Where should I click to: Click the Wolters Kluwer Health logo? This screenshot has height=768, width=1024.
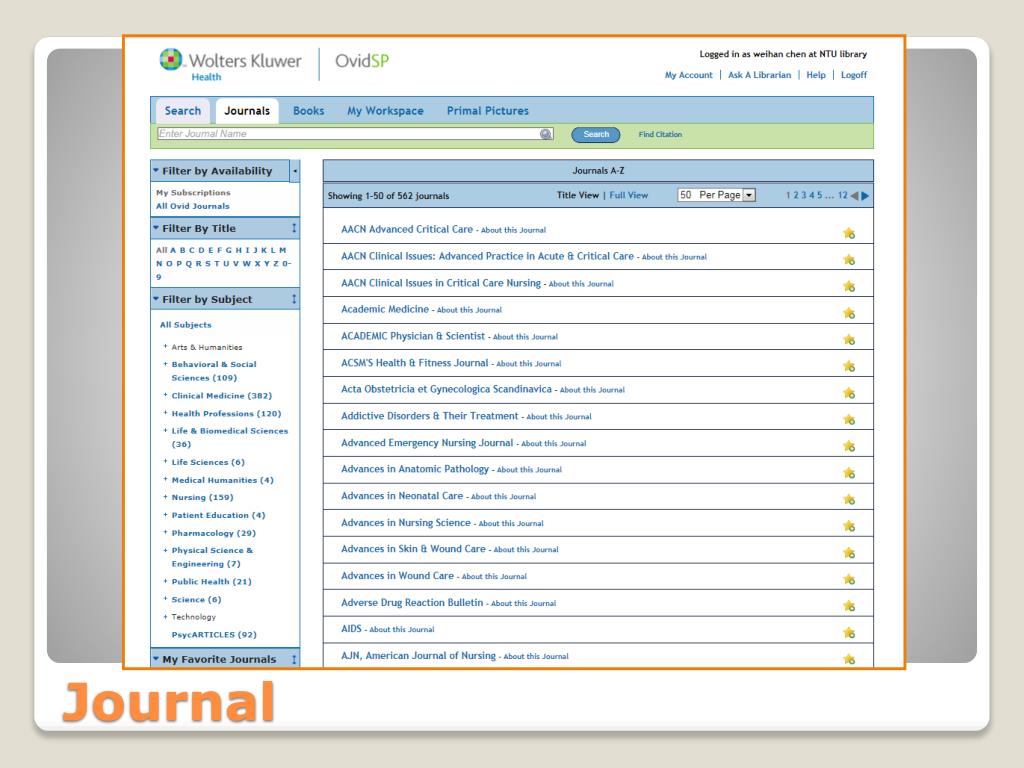click(230, 65)
